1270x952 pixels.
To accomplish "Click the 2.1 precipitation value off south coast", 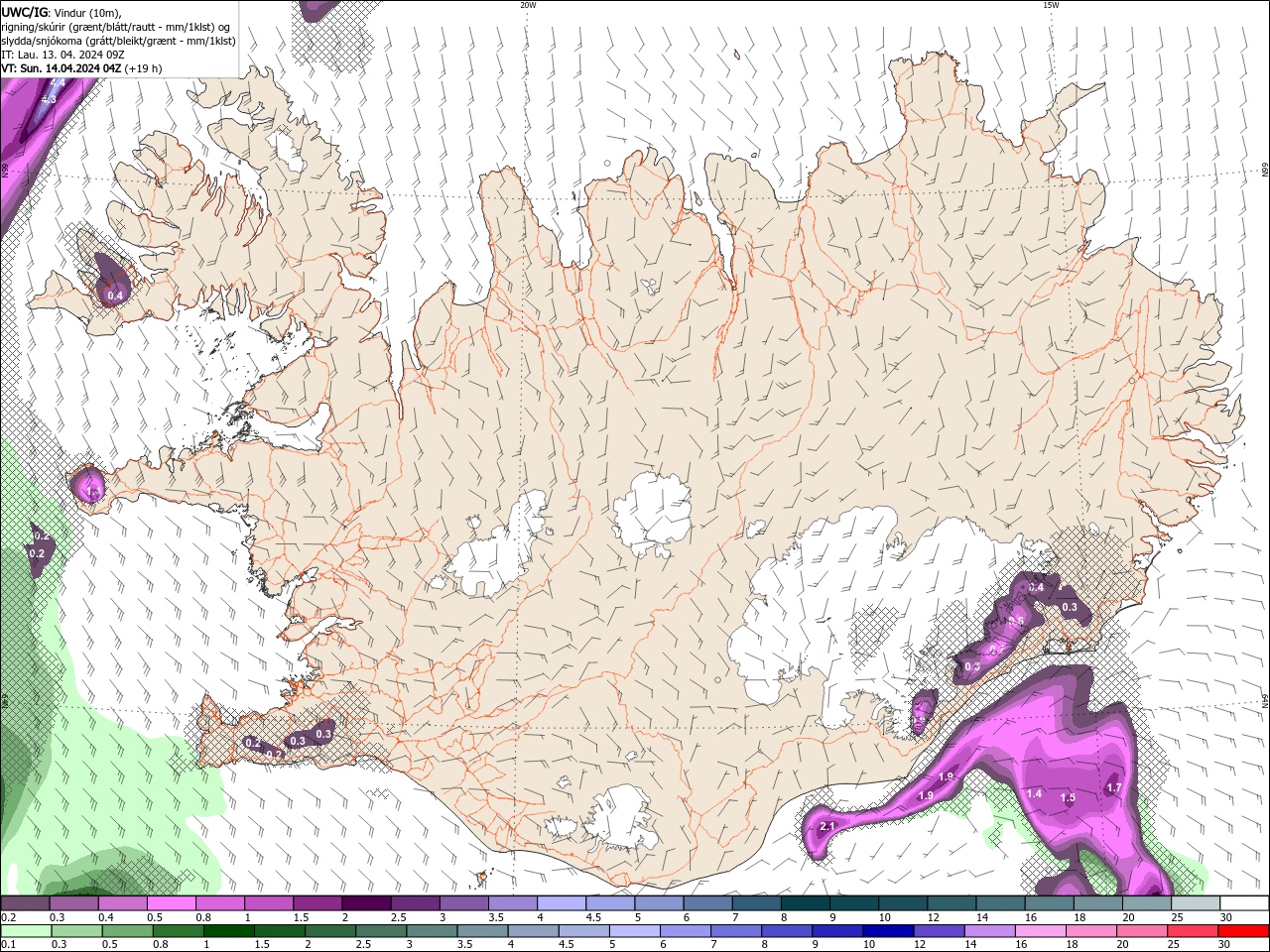I will pyautogui.click(x=827, y=826).
